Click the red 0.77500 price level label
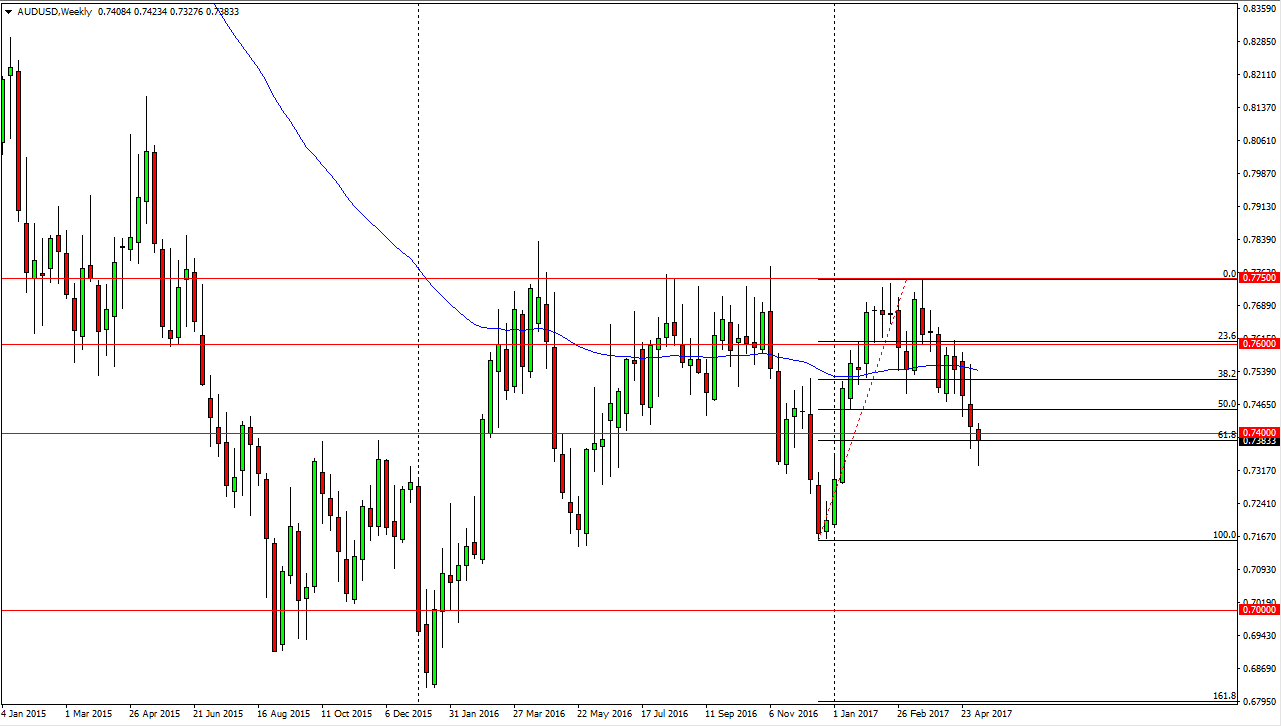 coord(1257,279)
